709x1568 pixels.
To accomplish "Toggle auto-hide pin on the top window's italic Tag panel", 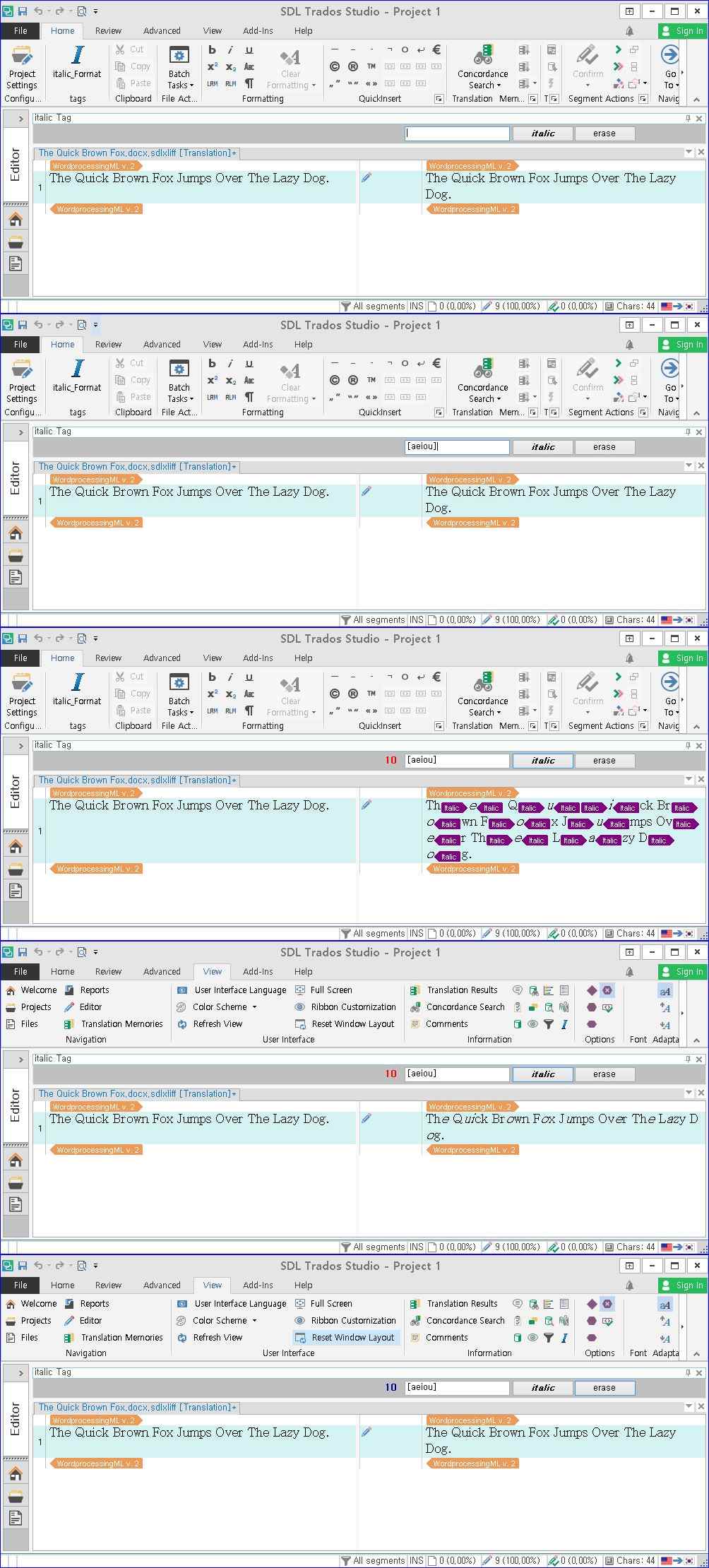I will click(x=688, y=118).
